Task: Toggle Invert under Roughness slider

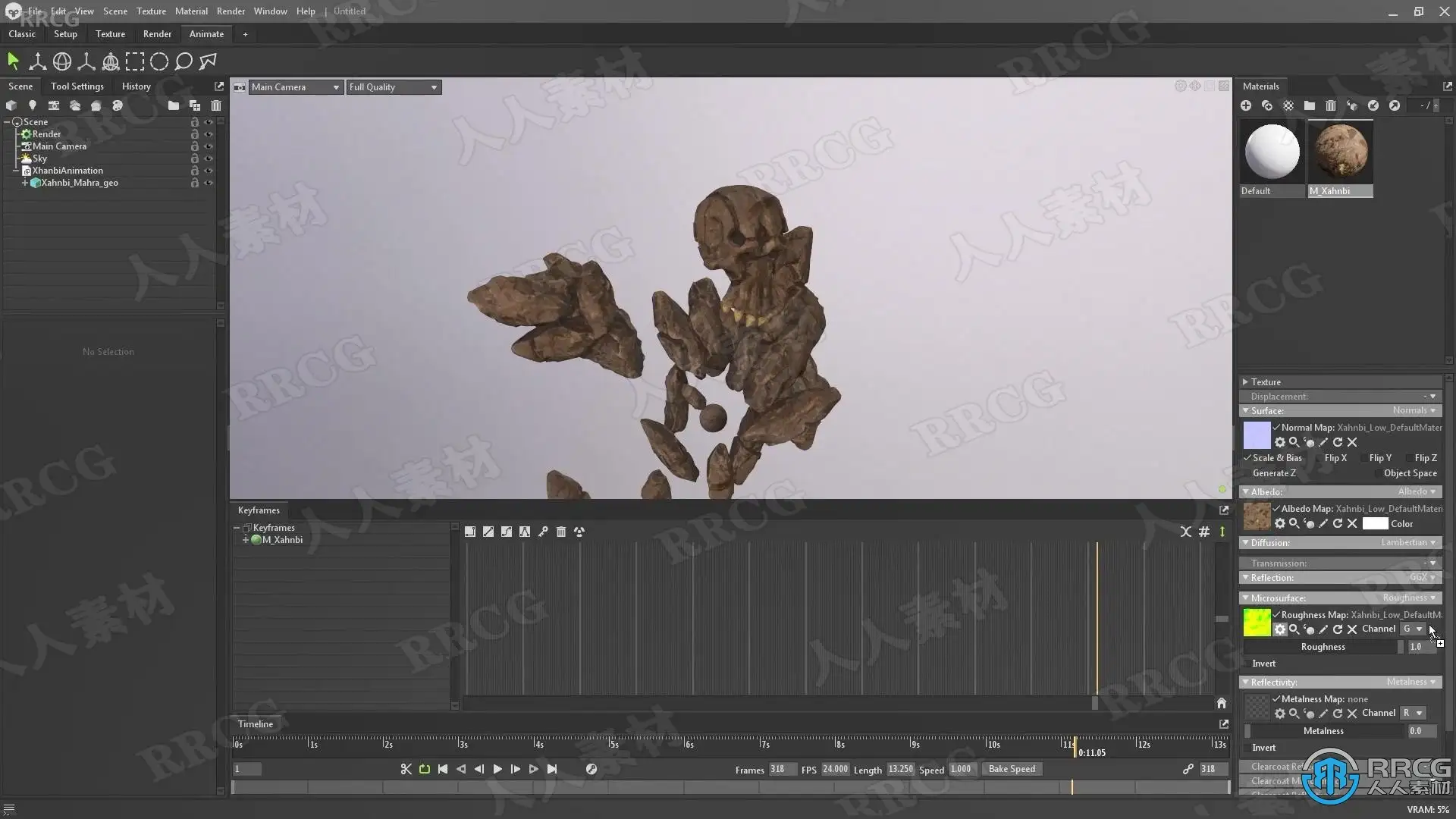Action: point(1247,664)
